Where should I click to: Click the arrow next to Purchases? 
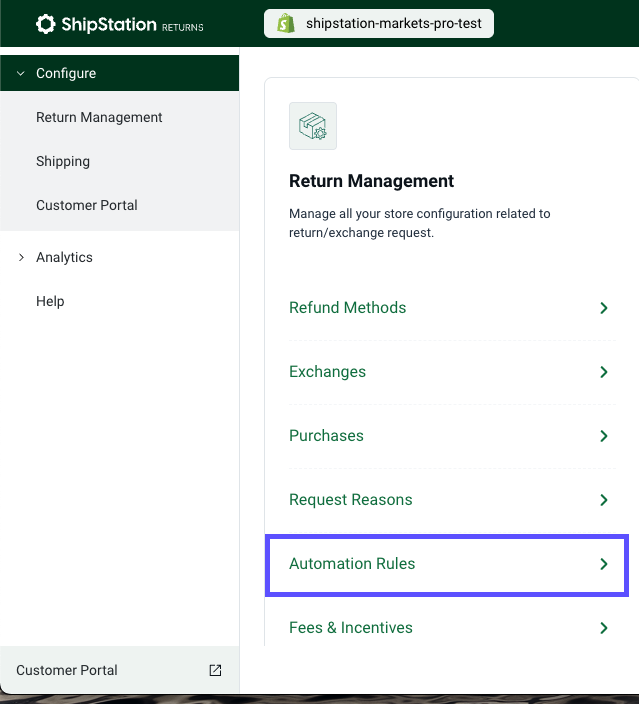tap(603, 436)
